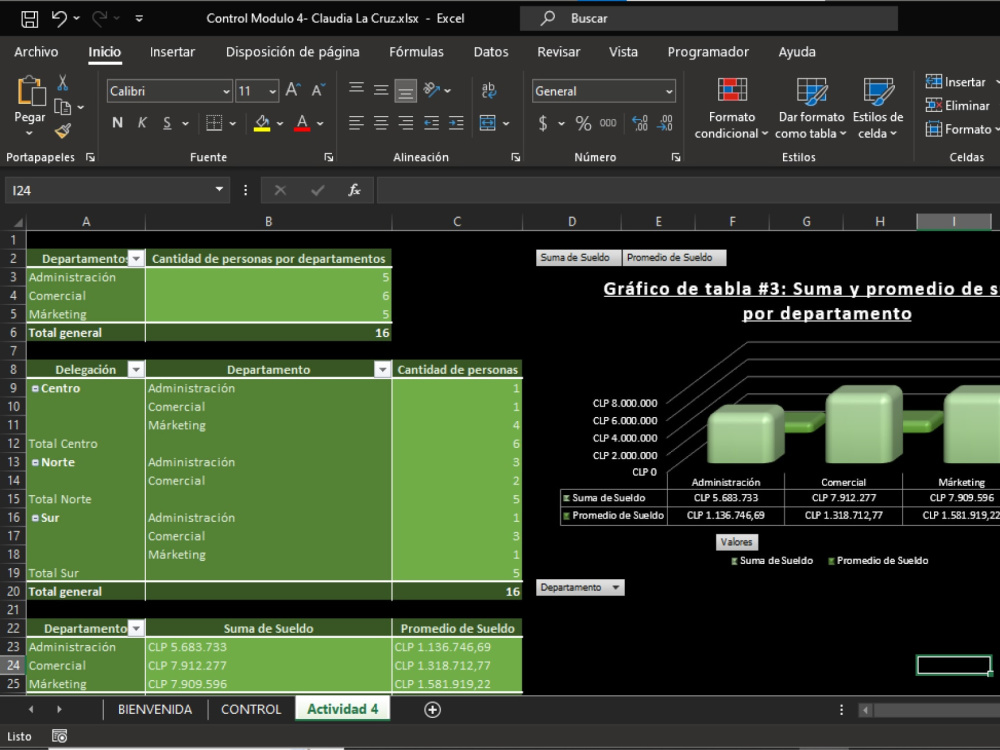Image resolution: width=1000 pixels, height=750 pixels.
Task: Switch to the Insertar tab
Action: tap(172, 52)
